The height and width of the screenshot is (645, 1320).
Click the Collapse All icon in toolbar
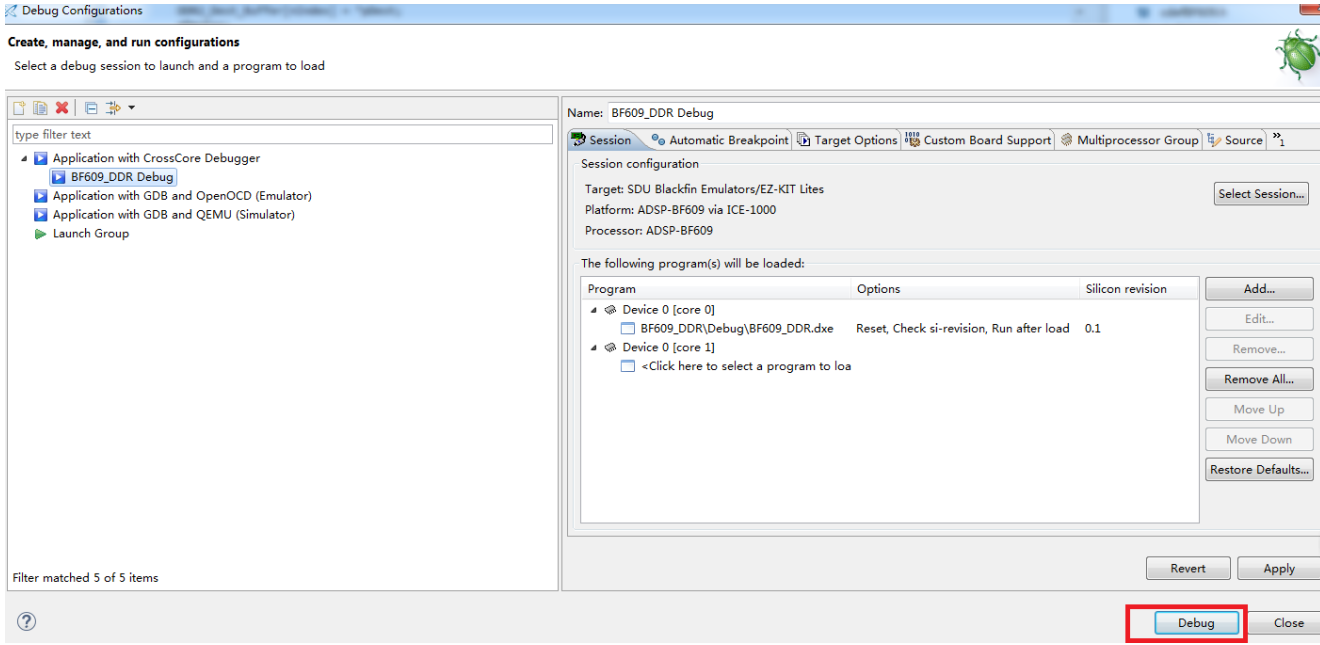(x=91, y=108)
